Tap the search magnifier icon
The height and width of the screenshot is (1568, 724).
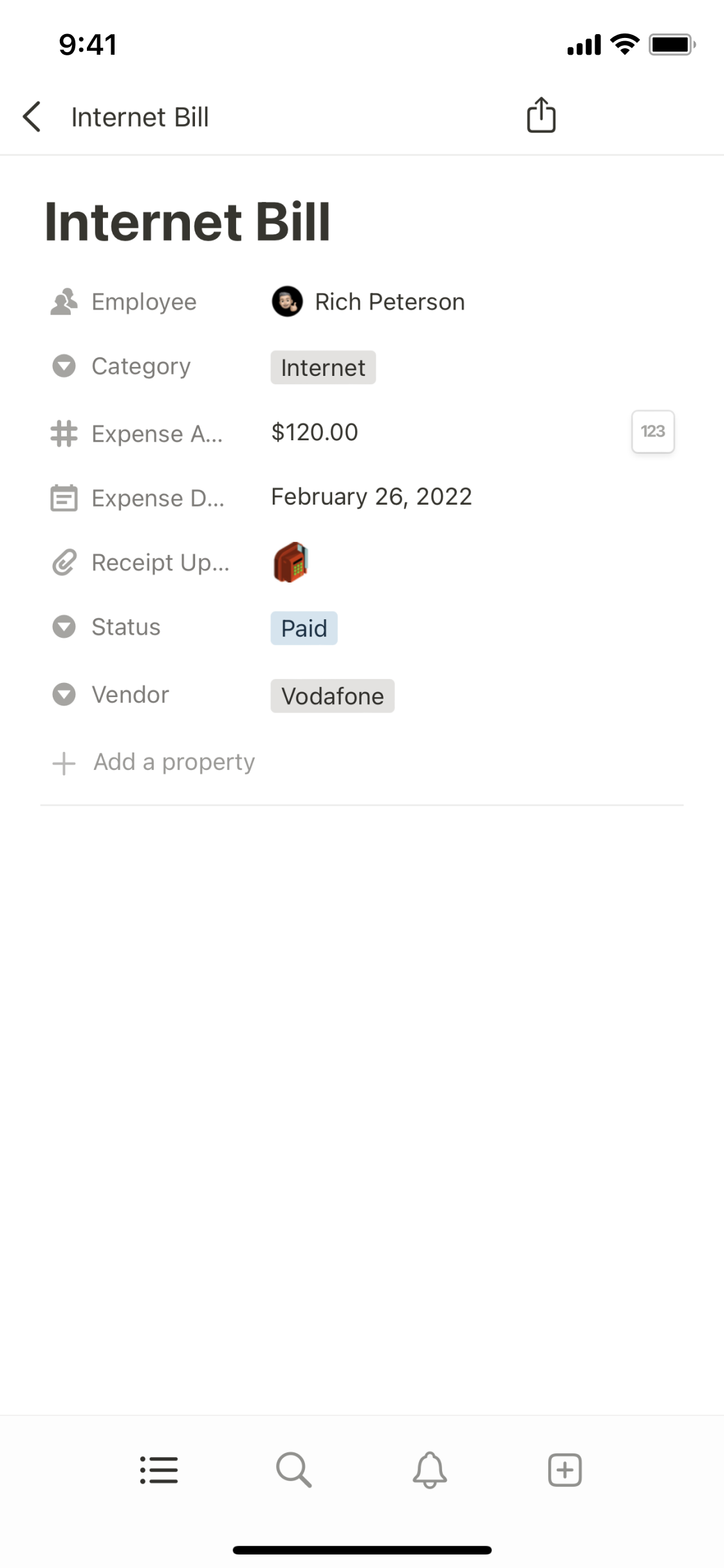tap(294, 1470)
